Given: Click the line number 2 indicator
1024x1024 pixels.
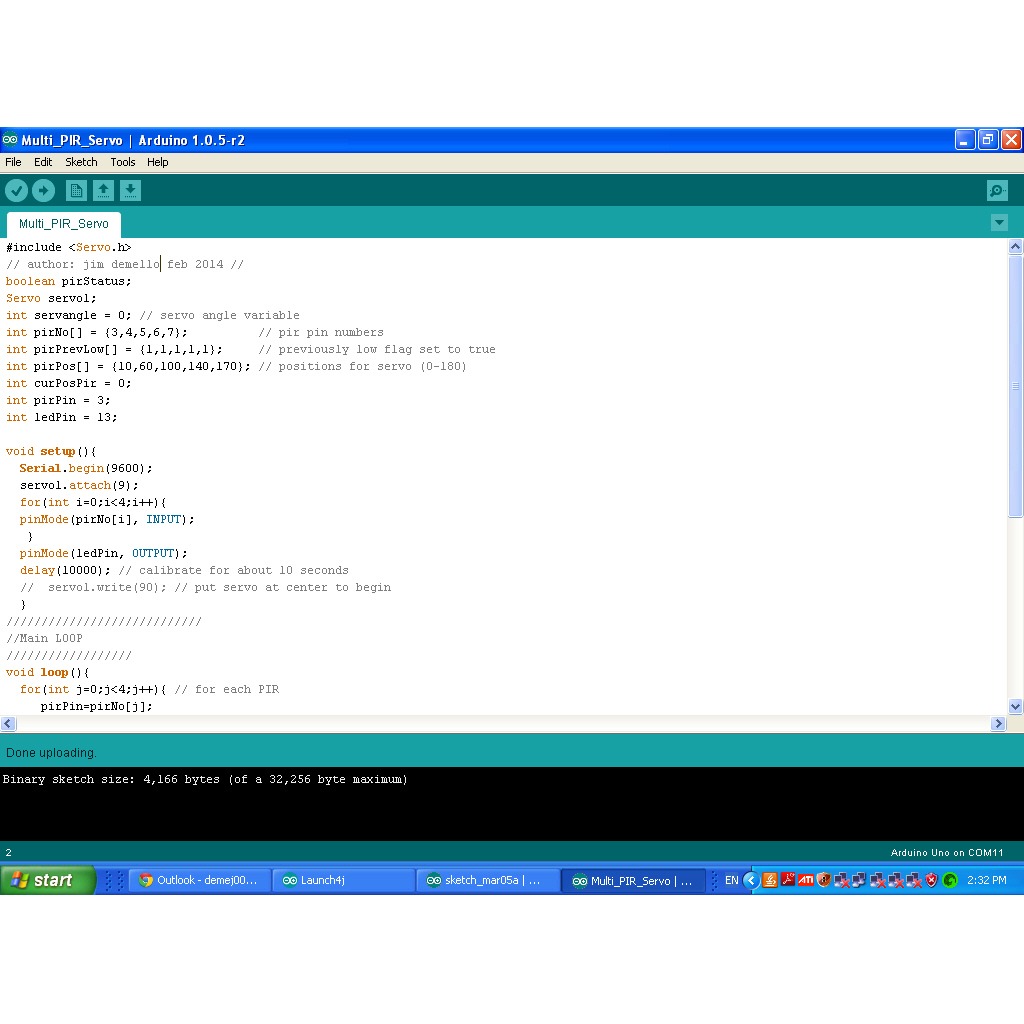Looking at the screenshot, I should point(8,852).
